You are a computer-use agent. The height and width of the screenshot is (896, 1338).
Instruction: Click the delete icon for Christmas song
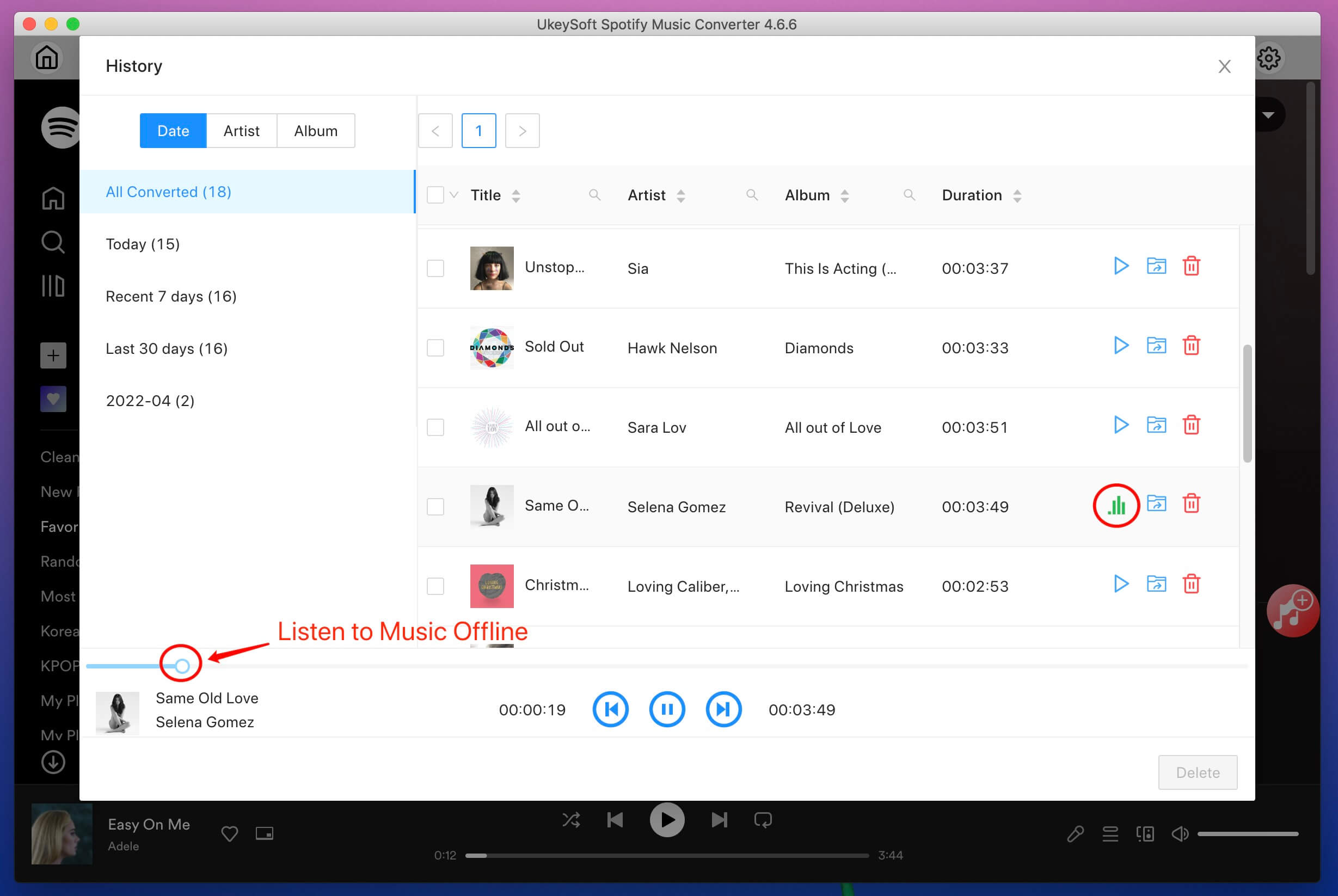click(x=1192, y=584)
